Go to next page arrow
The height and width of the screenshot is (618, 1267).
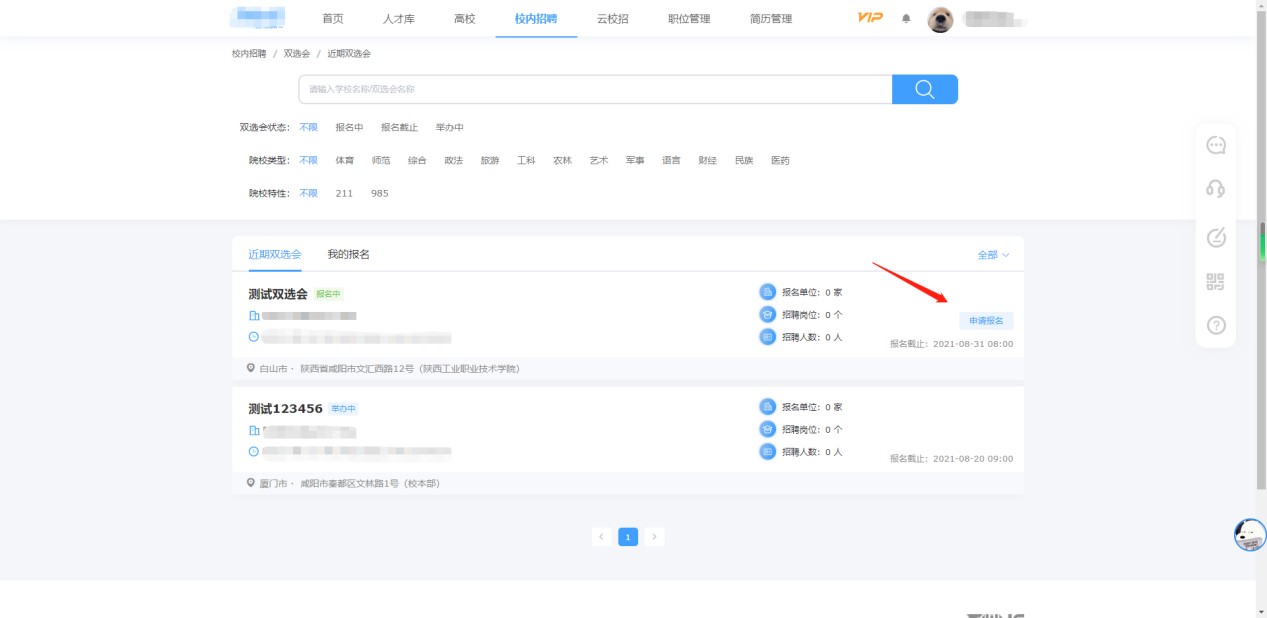(x=654, y=537)
